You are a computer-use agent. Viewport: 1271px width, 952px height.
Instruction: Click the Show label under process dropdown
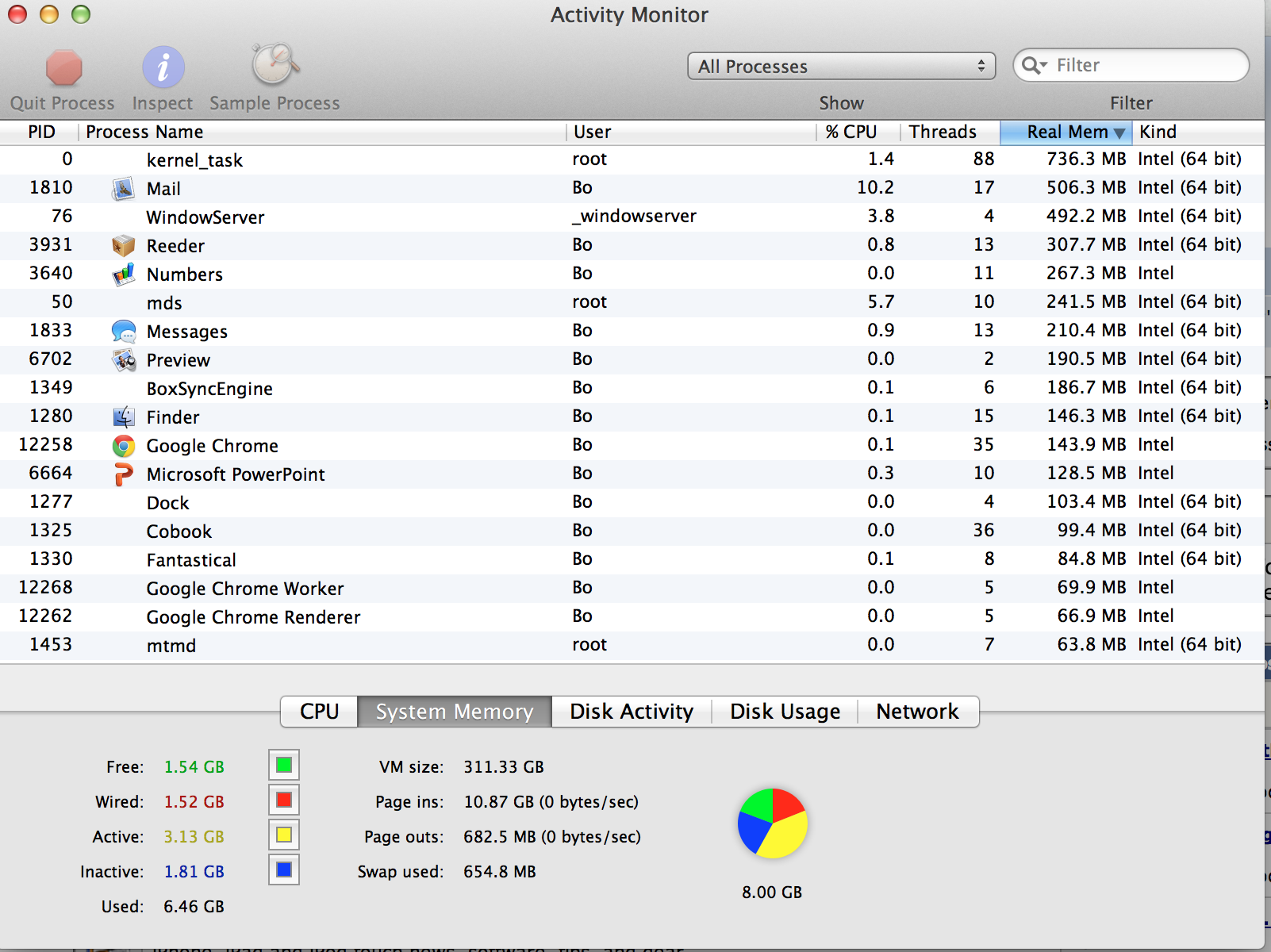841,103
